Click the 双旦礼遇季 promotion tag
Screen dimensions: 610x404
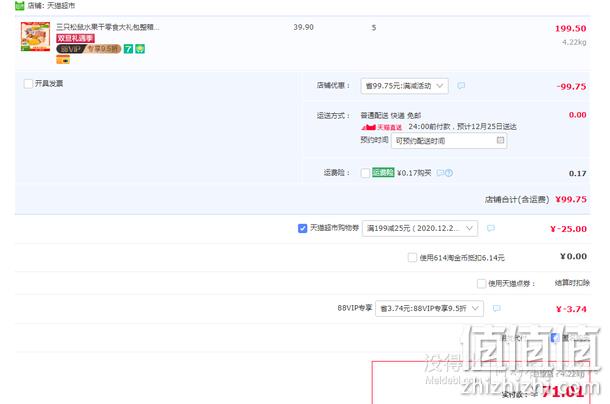tap(75, 38)
